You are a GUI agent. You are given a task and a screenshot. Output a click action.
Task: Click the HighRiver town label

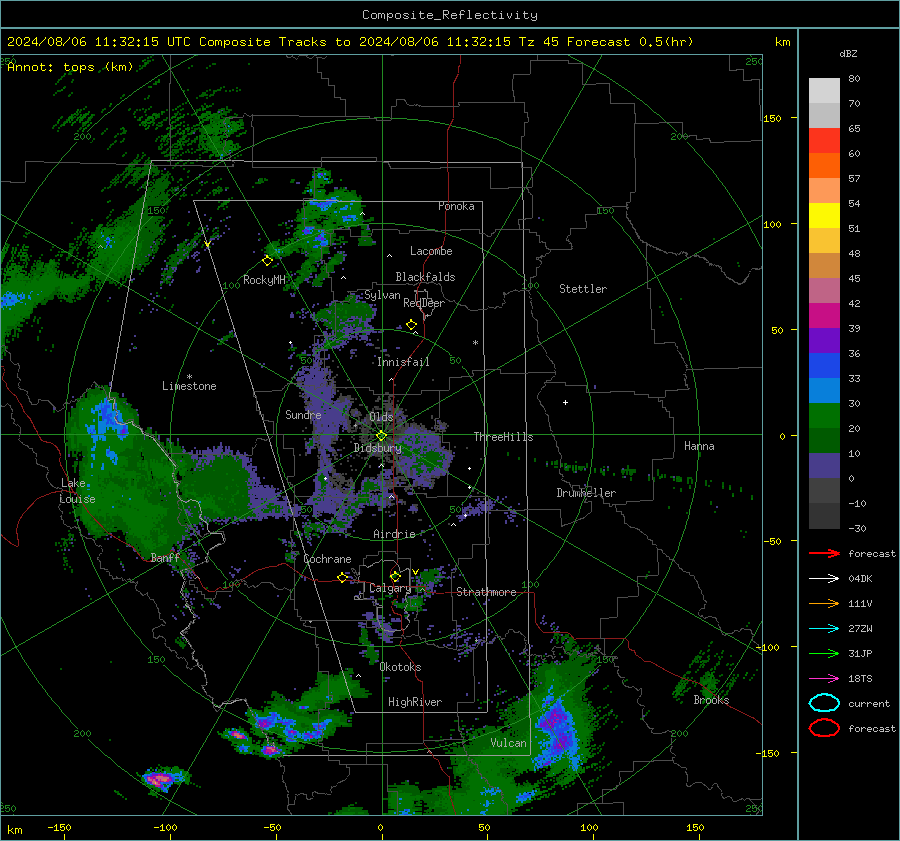415,702
